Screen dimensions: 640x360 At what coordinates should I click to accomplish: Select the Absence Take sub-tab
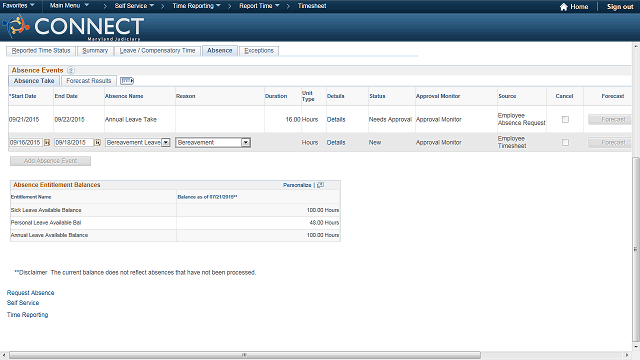[x=34, y=81]
